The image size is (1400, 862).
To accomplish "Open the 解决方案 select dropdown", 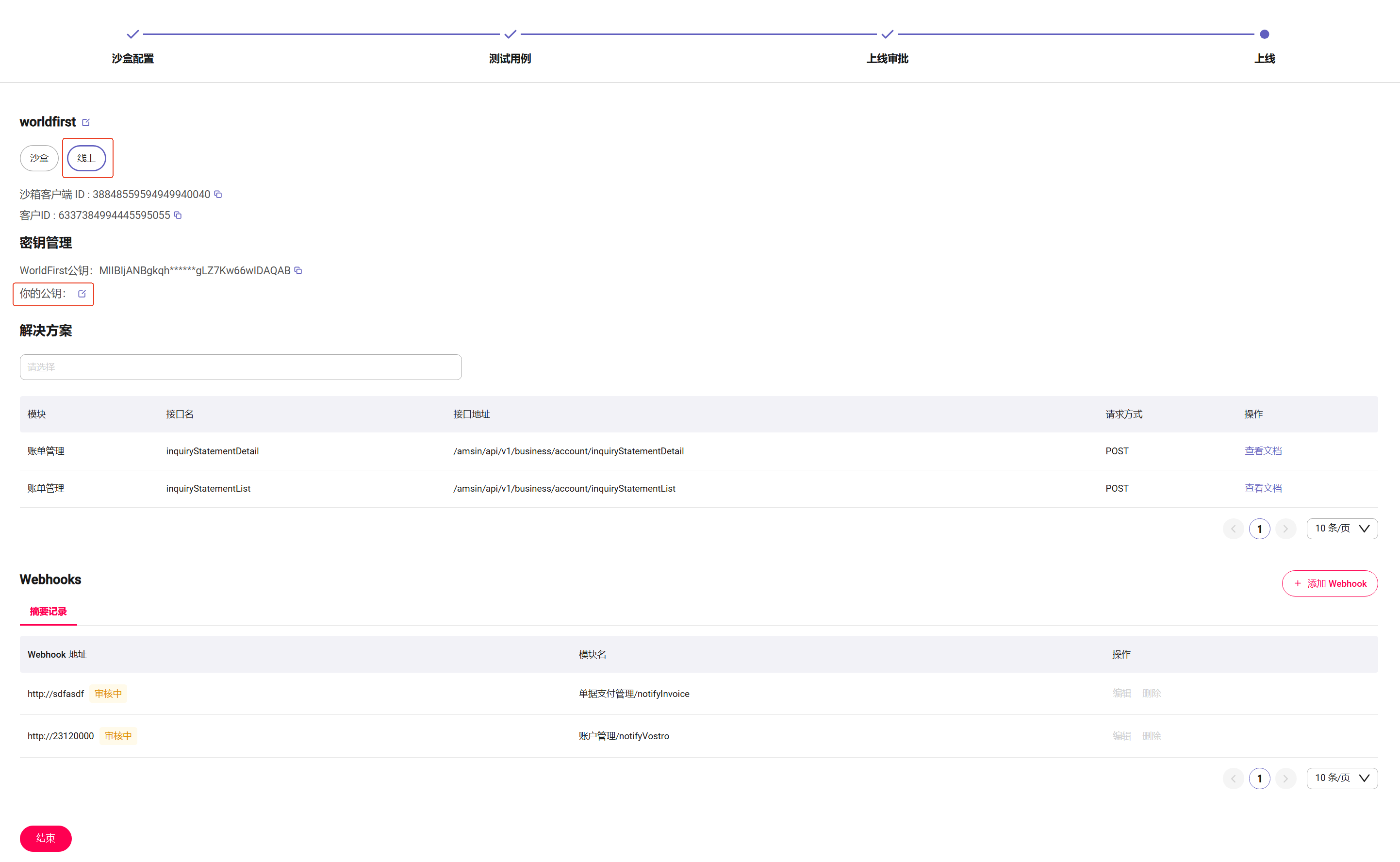I will click(x=241, y=367).
